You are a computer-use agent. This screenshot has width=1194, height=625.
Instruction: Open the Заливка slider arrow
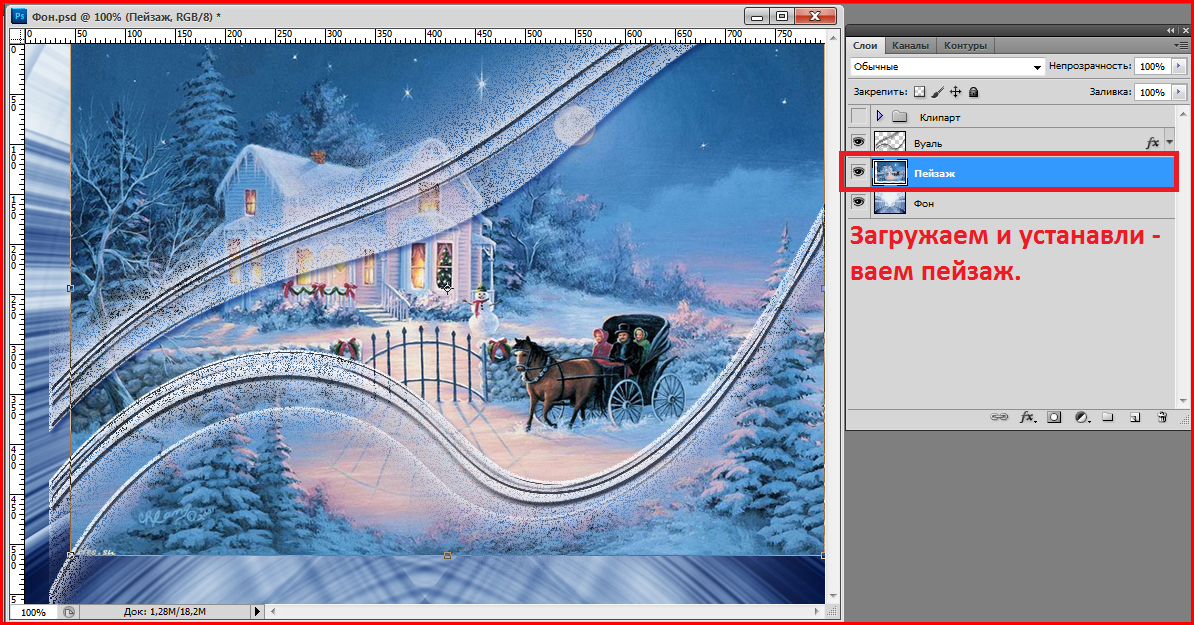[x=1179, y=92]
